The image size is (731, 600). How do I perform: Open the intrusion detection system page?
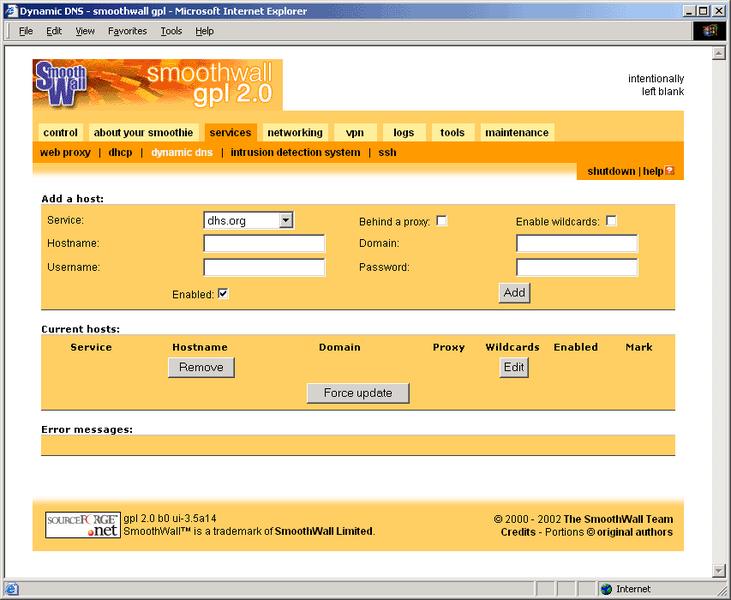[x=295, y=152]
